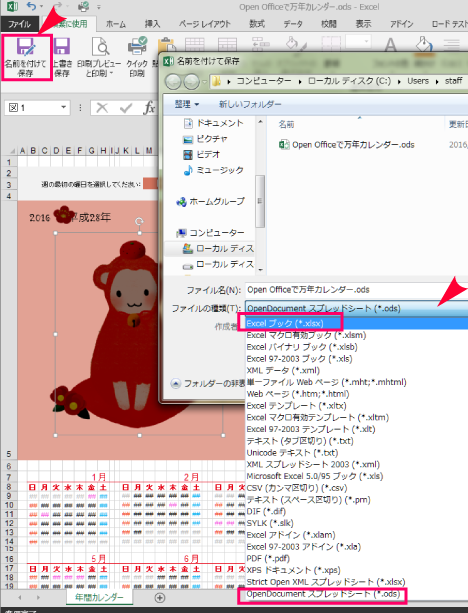Open the 整理 dropdown menu

[x=187, y=104]
